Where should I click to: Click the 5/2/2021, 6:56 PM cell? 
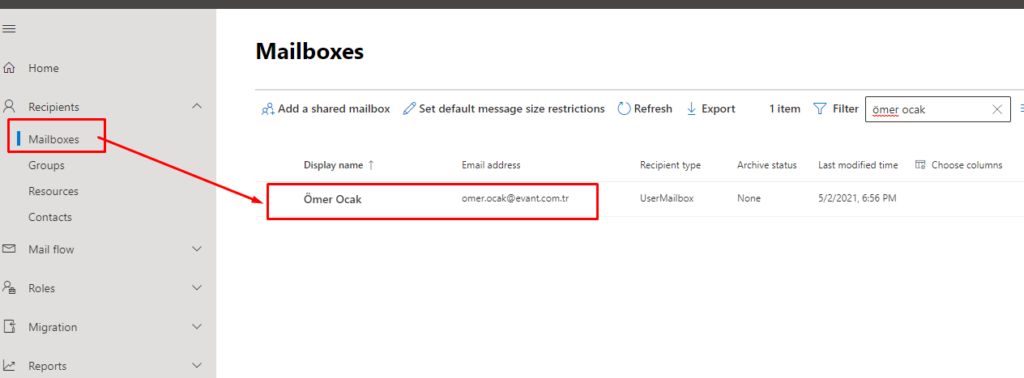857,198
